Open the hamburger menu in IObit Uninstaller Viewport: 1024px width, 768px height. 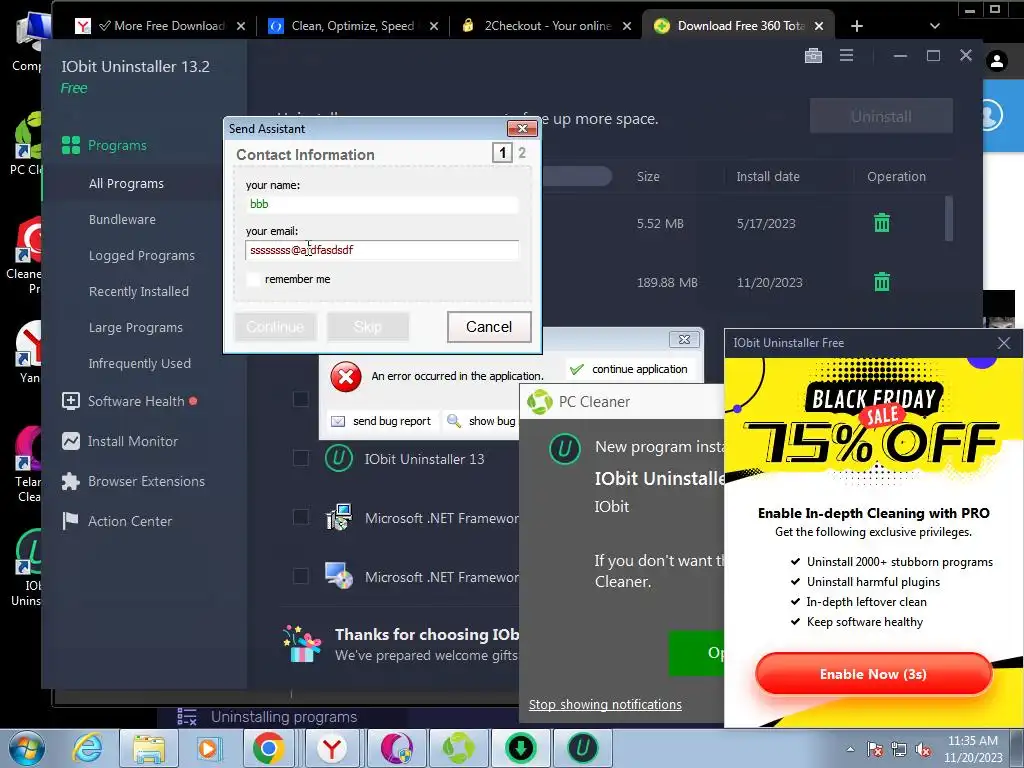click(846, 56)
